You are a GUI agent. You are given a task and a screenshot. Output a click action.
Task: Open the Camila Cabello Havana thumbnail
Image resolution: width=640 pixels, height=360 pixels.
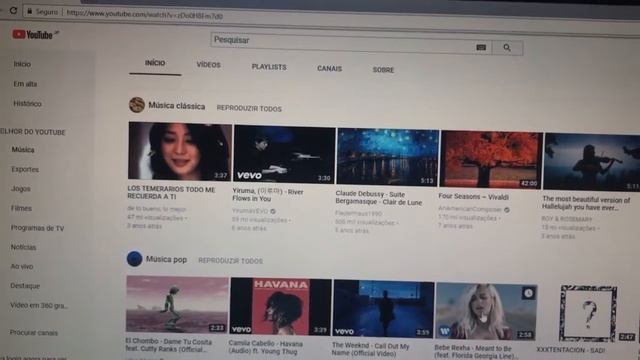[x=281, y=306]
